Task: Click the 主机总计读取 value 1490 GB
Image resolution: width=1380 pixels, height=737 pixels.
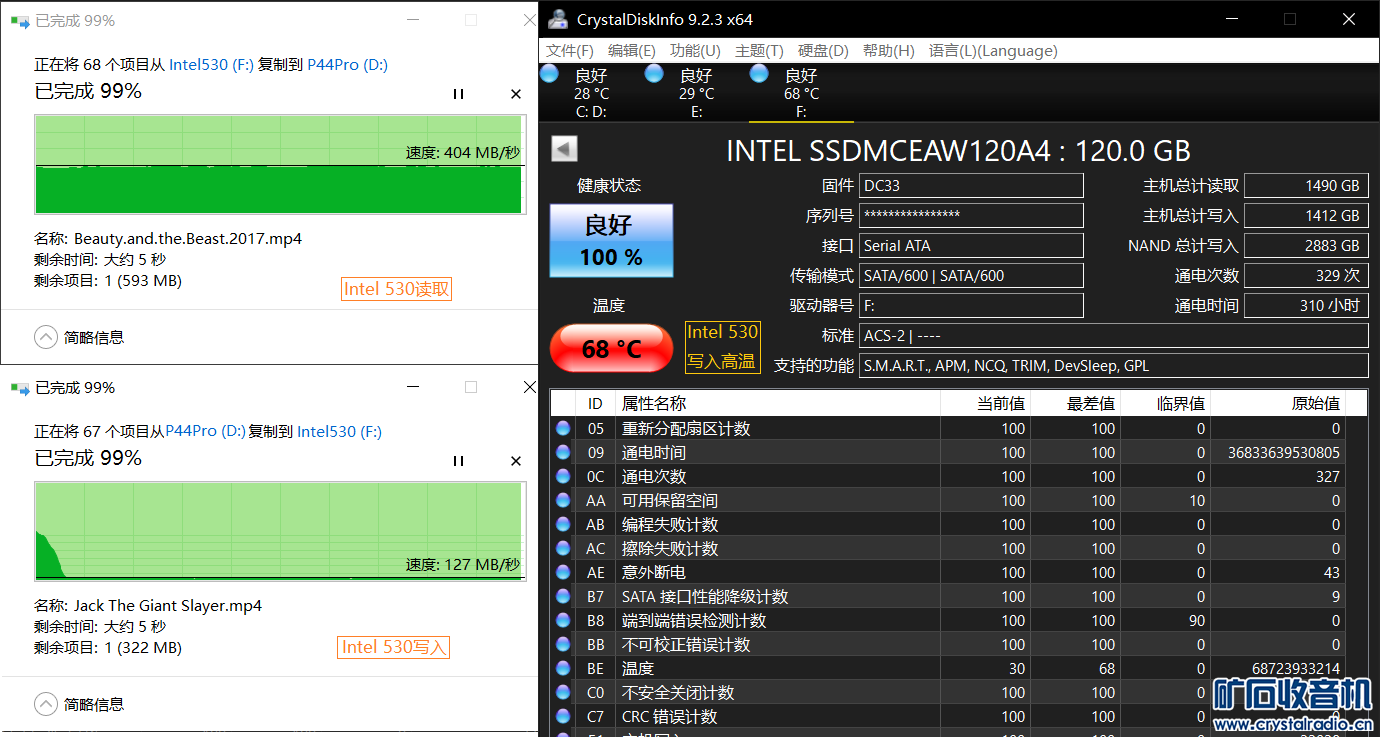Action: (1307, 186)
